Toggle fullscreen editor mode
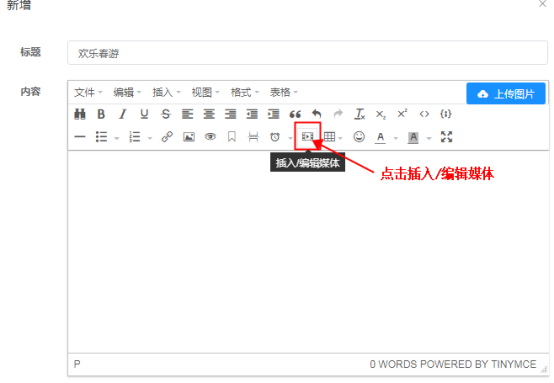 click(447, 137)
